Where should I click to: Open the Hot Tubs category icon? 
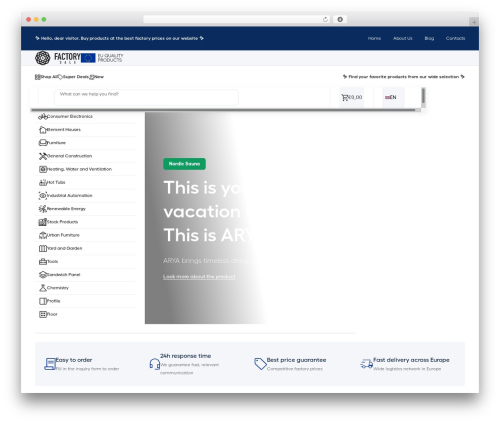click(43, 182)
